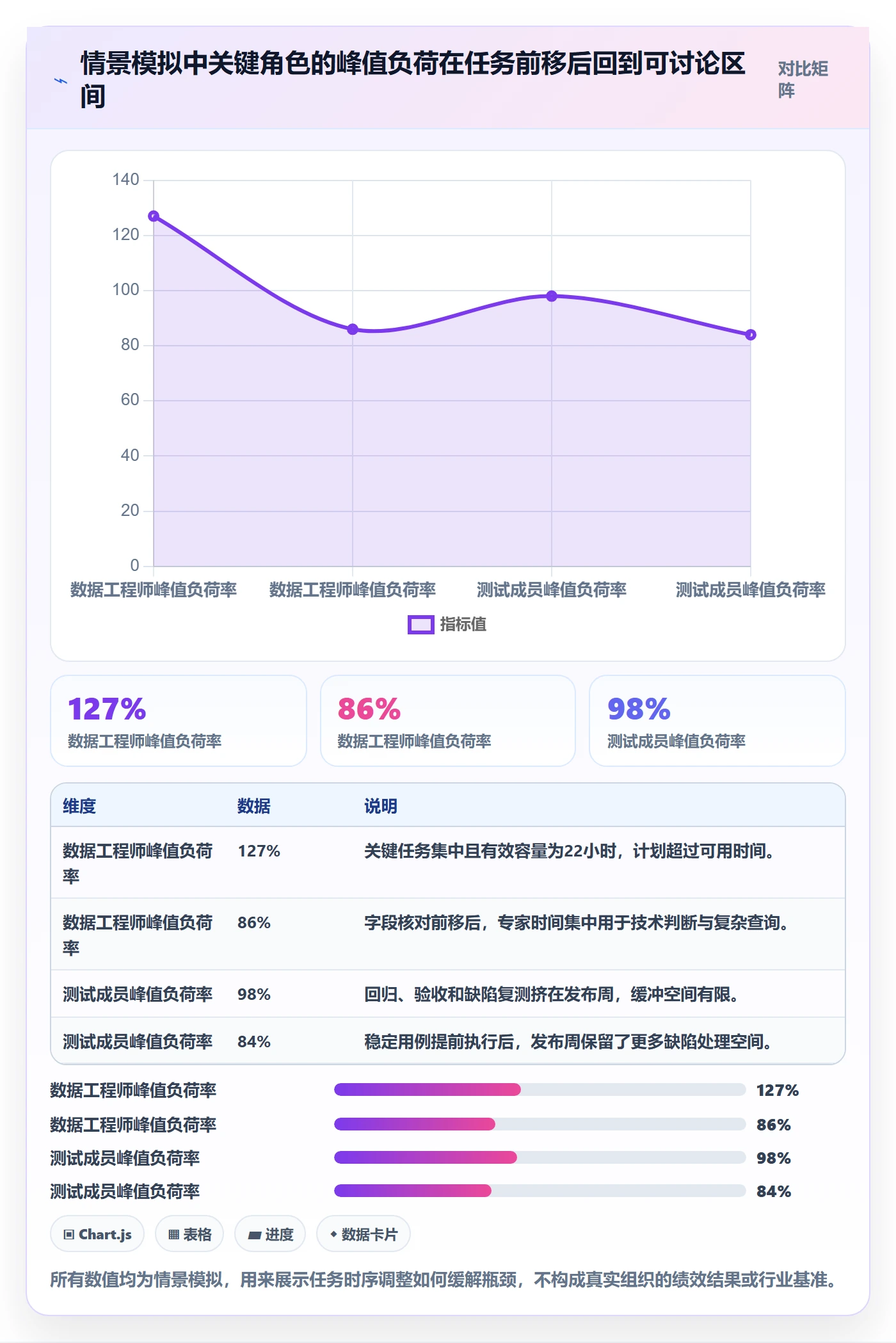Click the 说明 table column header
Image resolution: width=896 pixels, height=1343 pixels.
click(x=381, y=806)
